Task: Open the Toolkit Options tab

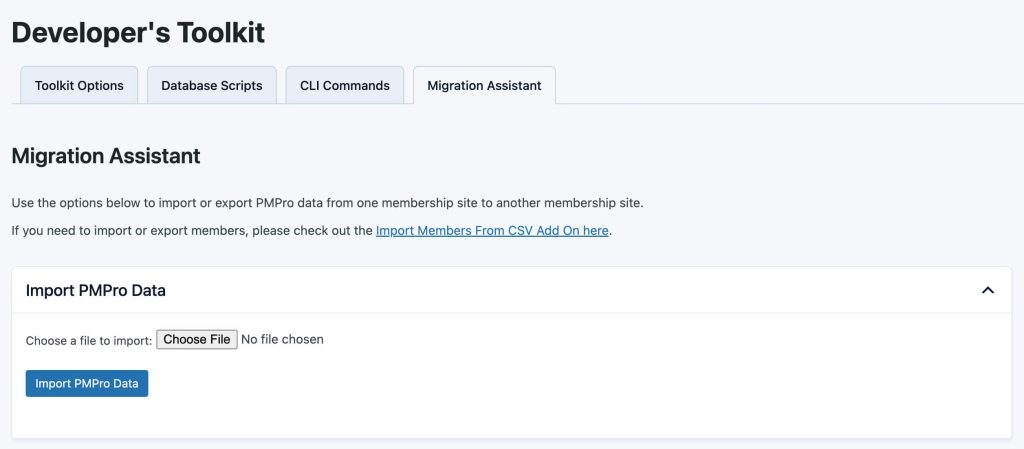Action: (79, 86)
